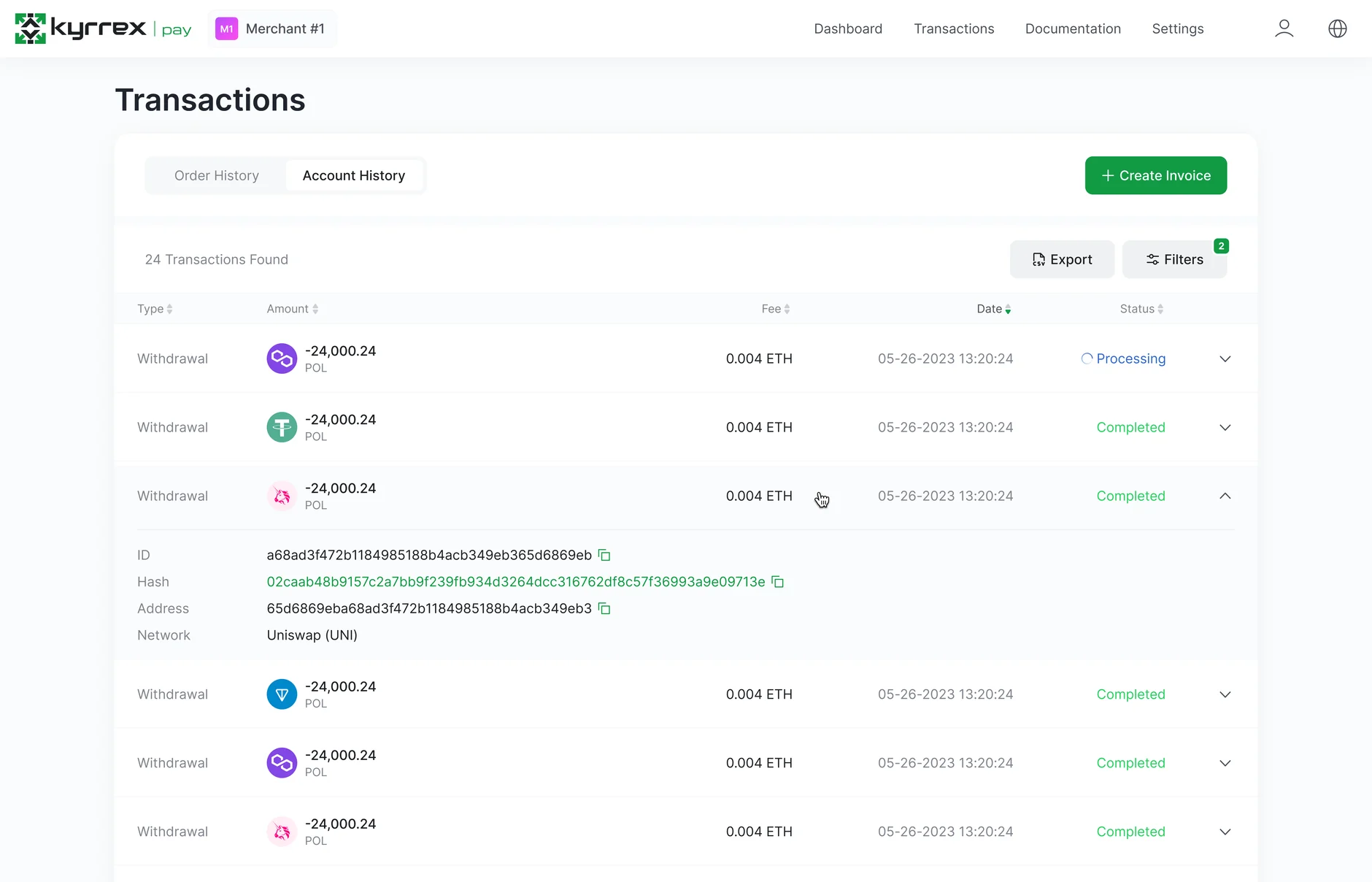Image resolution: width=1372 pixels, height=882 pixels.
Task: Open the Settings page
Action: 1178,28
